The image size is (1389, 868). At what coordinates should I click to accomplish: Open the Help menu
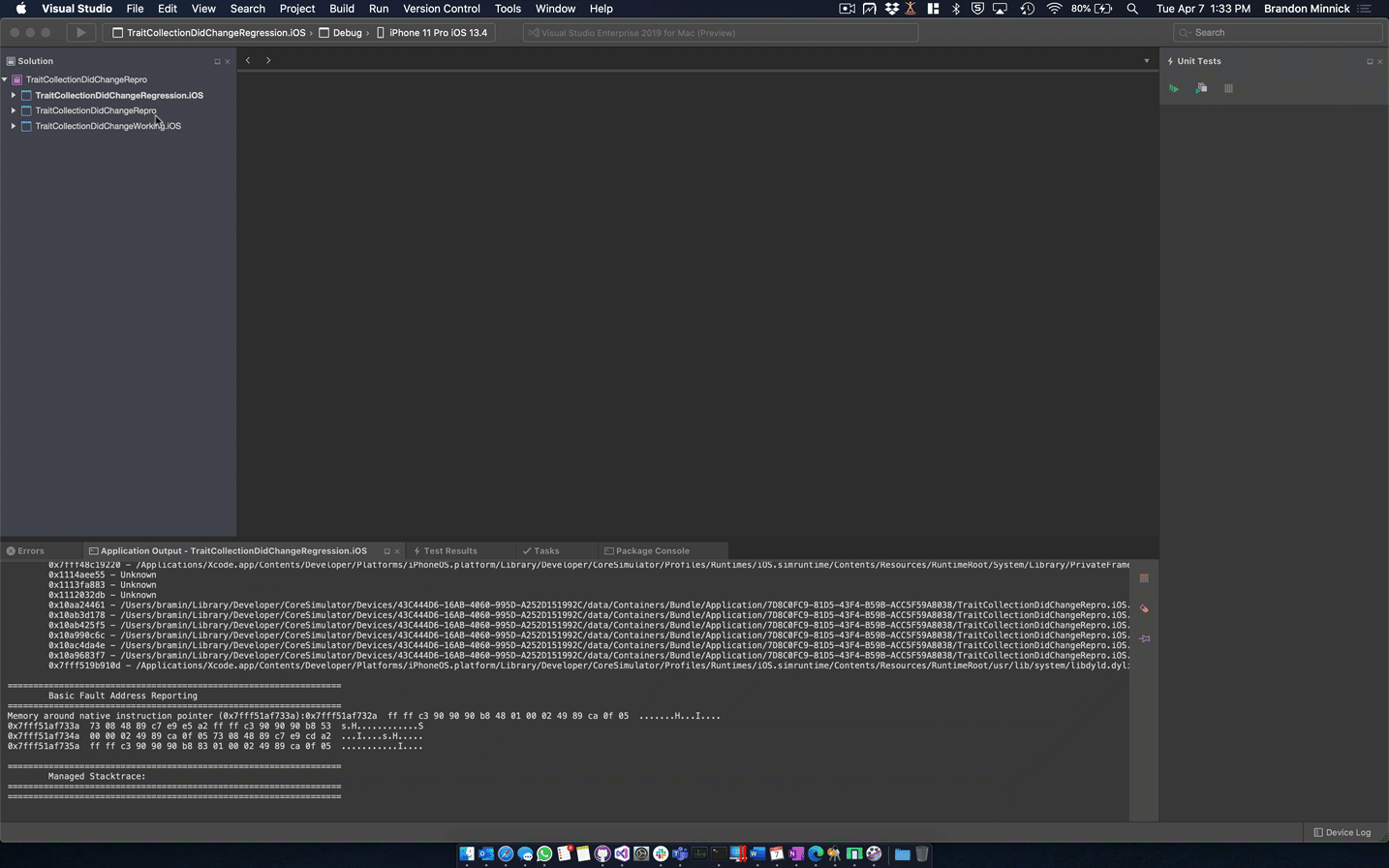(601, 9)
